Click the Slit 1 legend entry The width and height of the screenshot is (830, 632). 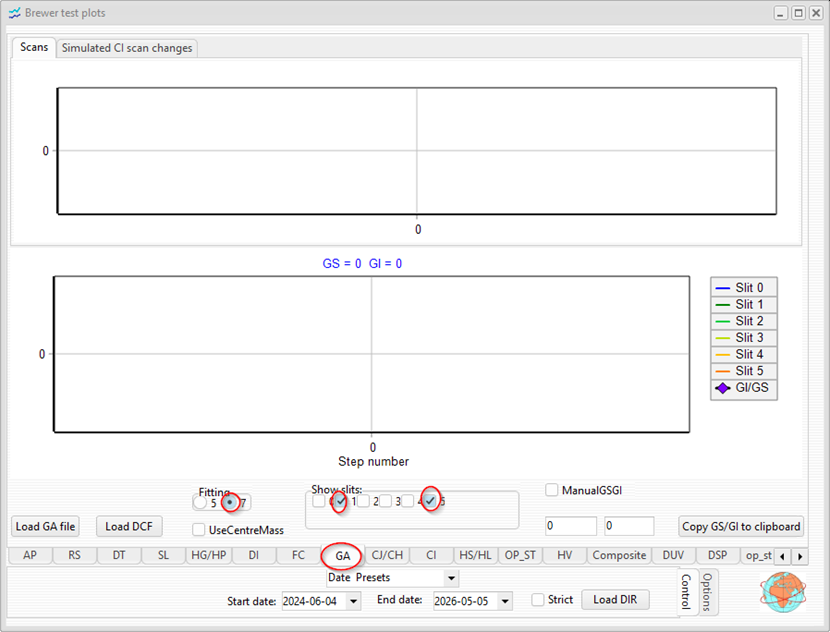tap(744, 304)
